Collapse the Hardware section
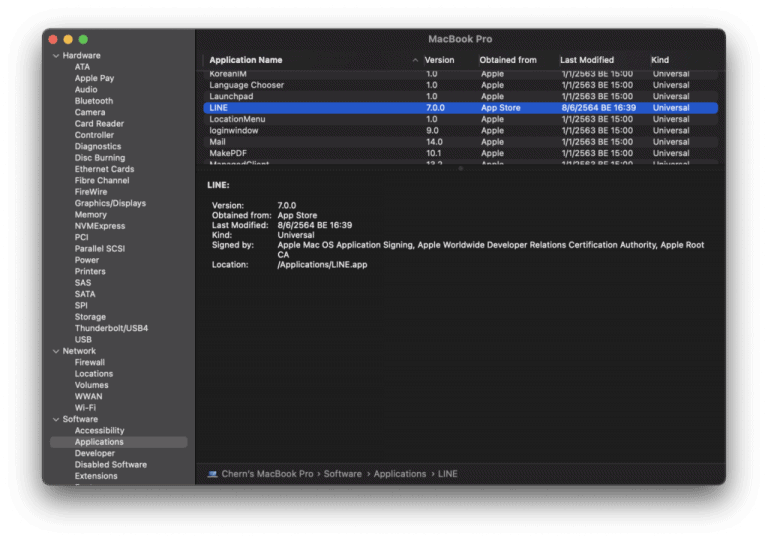The image size is (768, 541). 55,56
